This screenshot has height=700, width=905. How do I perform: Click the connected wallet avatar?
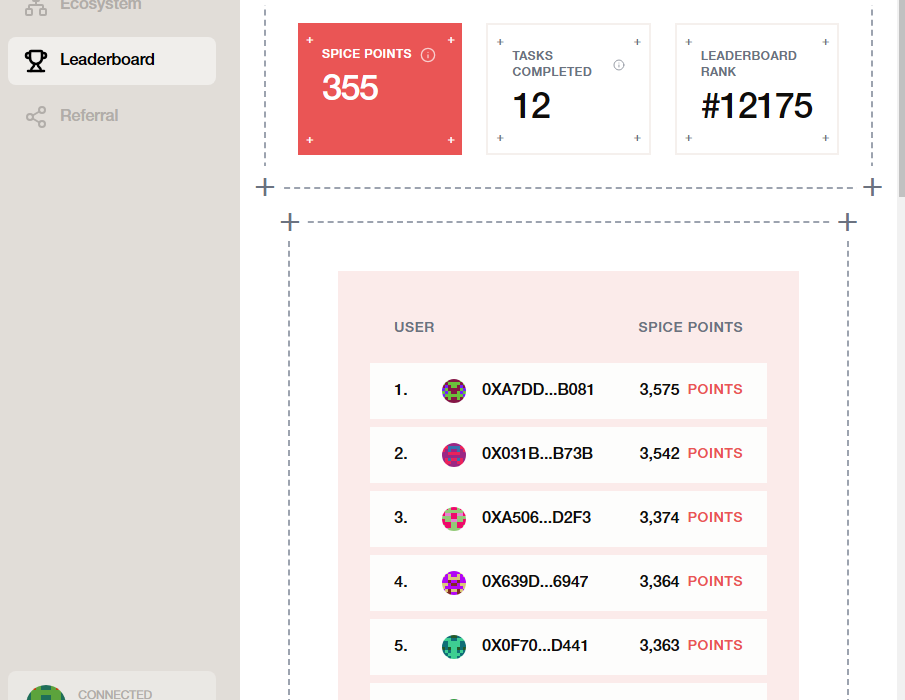[46, 692]
